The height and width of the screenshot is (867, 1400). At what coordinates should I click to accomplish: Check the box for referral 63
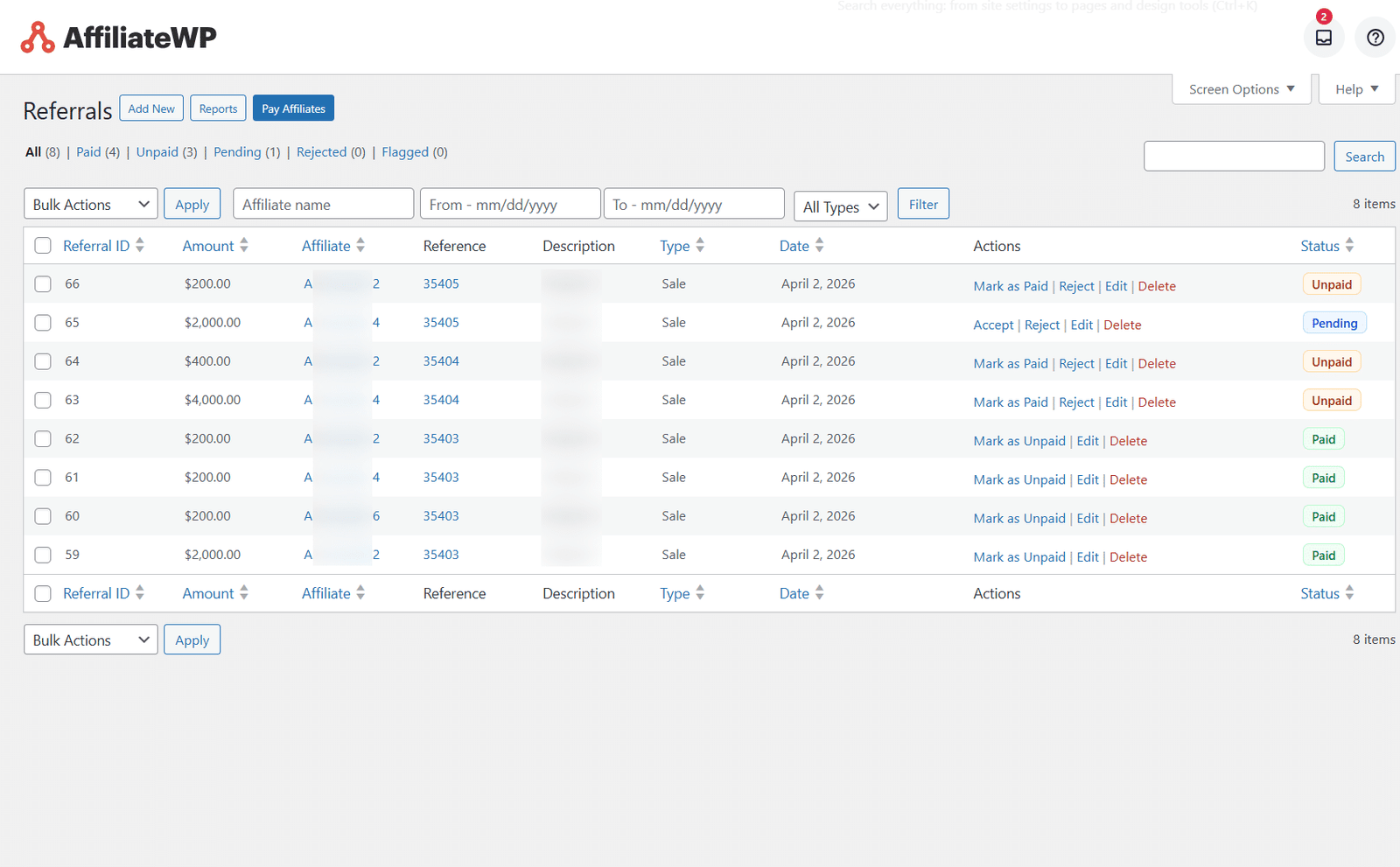(43, 400)
